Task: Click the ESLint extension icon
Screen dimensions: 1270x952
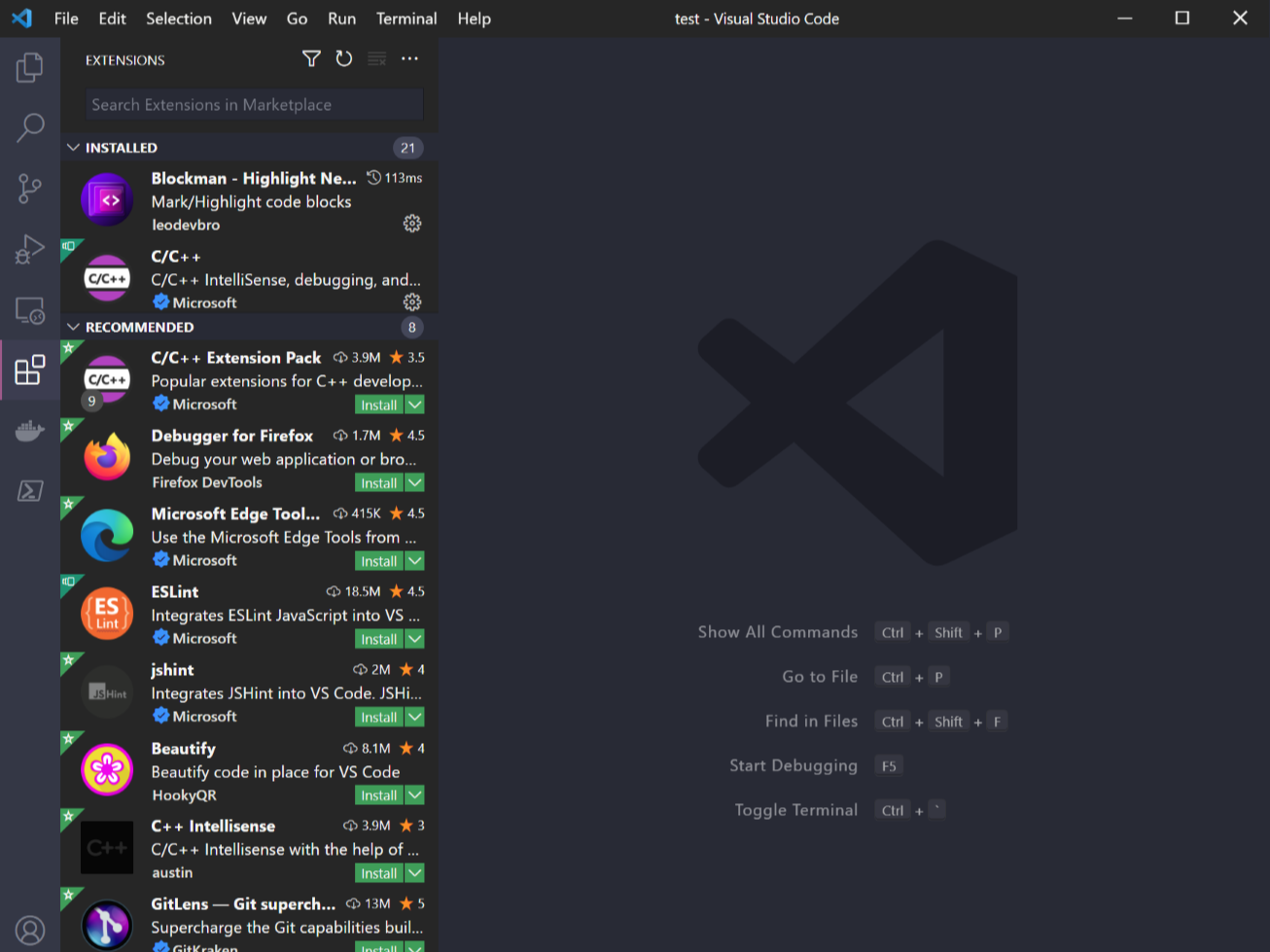Action: [107, 614]
